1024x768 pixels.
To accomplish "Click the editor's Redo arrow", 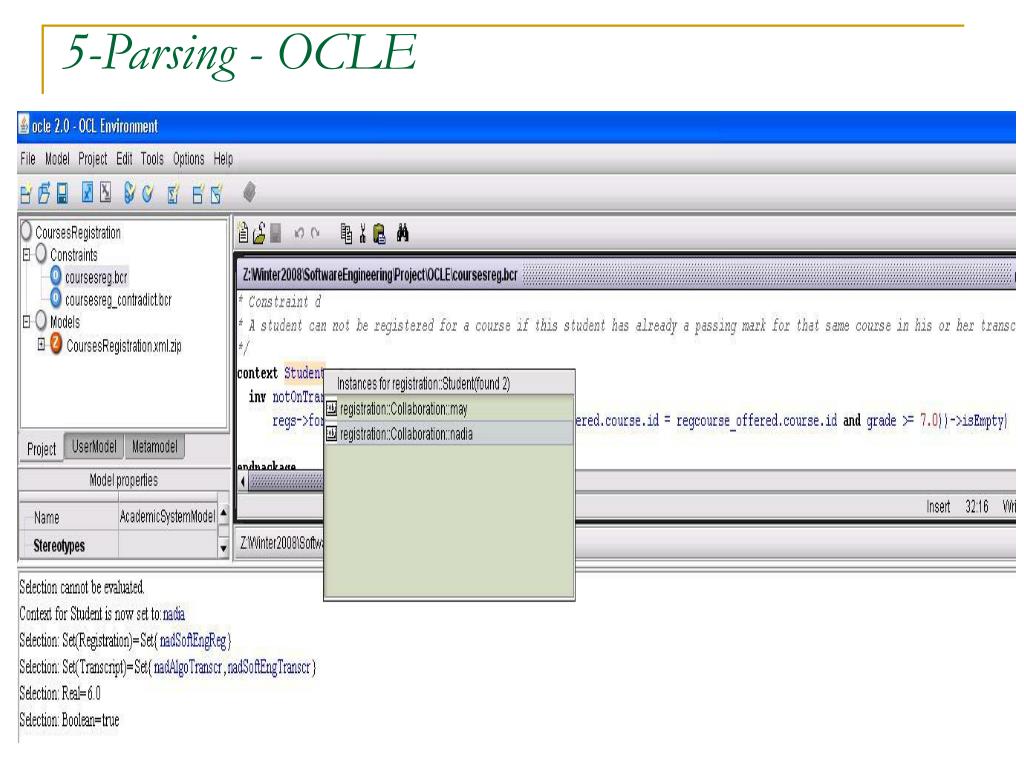I will coord(315,233).
